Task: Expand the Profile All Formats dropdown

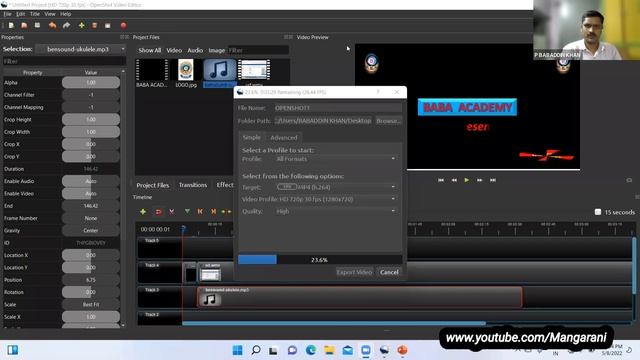Action: [336, 159]
